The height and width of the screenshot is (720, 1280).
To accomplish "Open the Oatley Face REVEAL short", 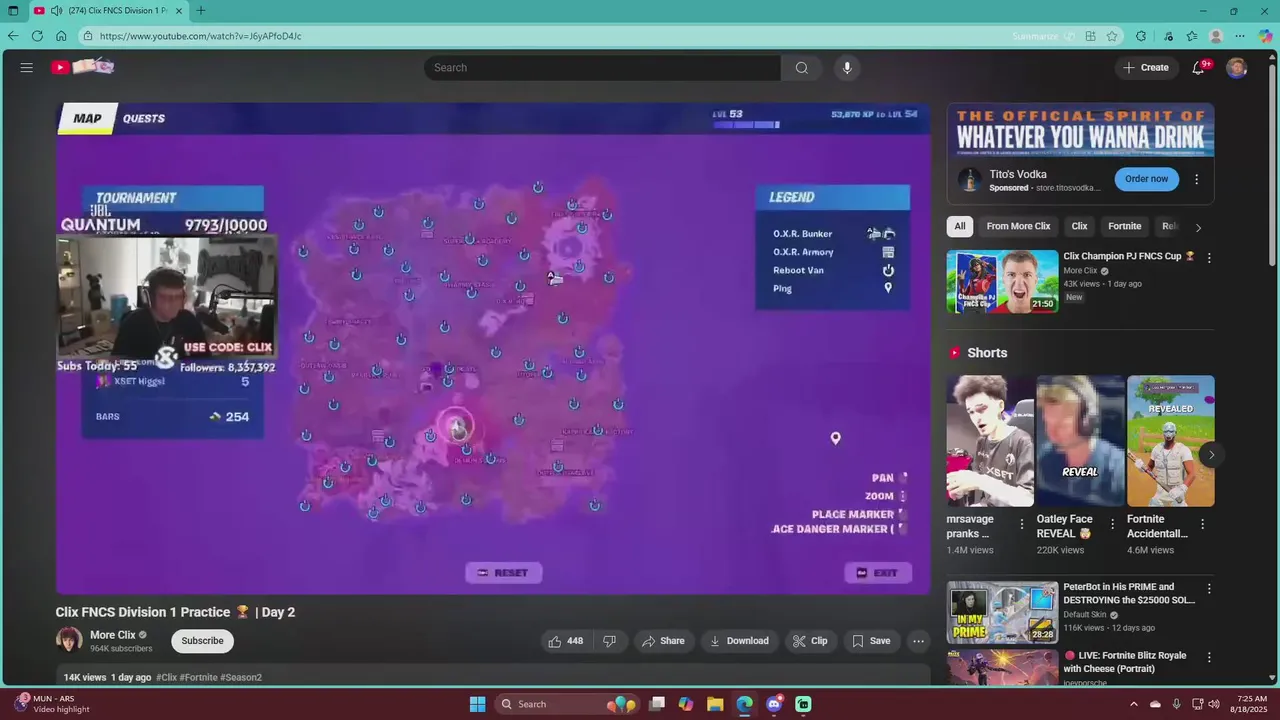I will tap(1080, 441).
